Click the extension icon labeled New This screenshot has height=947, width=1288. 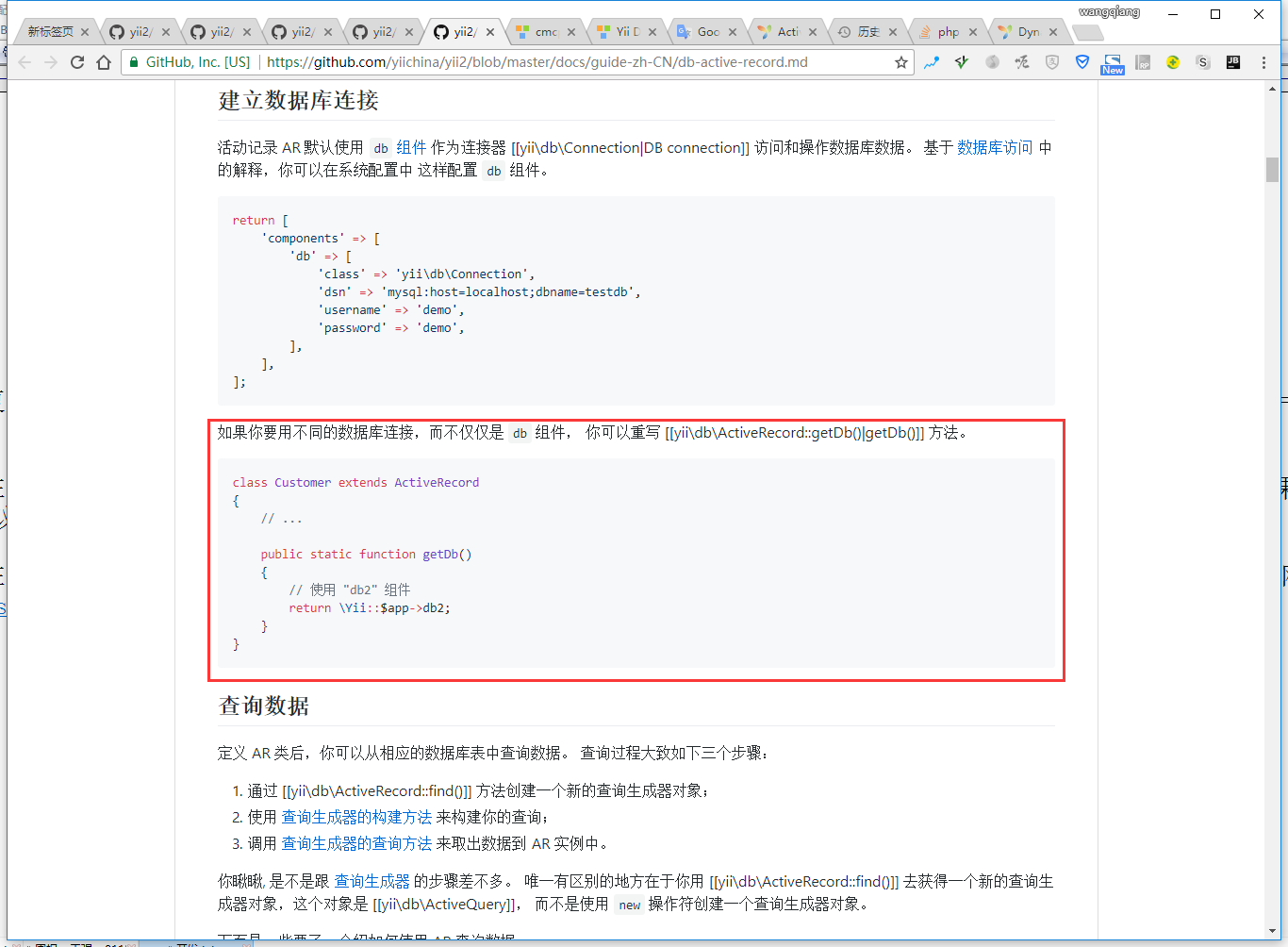click(x=1113, y=64)
